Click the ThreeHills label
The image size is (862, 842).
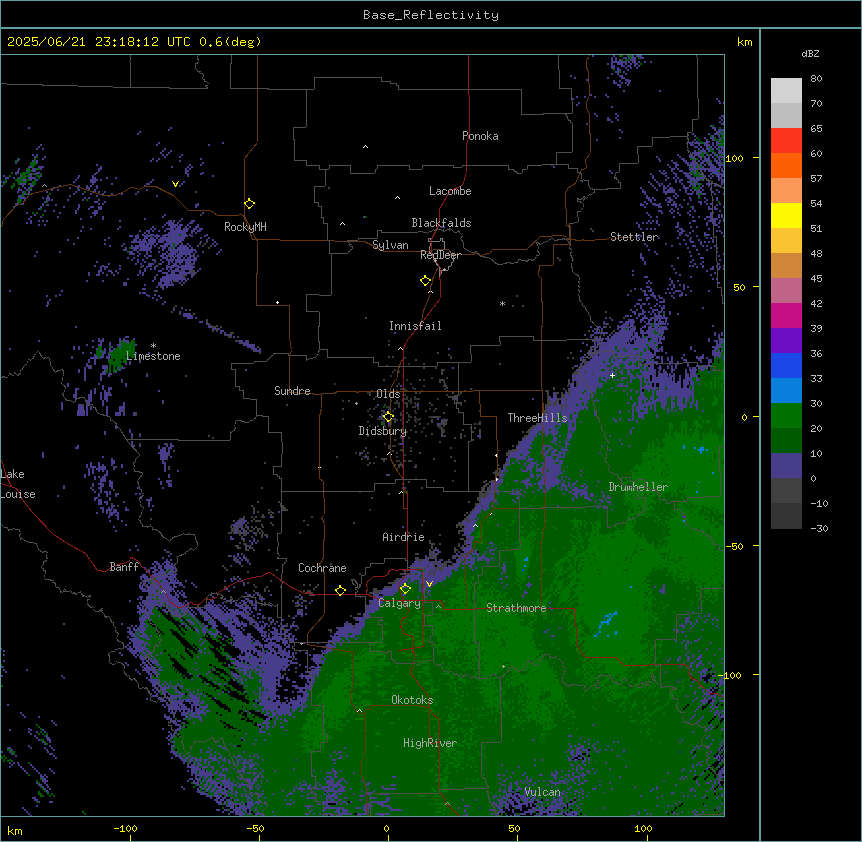click(537, 418)
